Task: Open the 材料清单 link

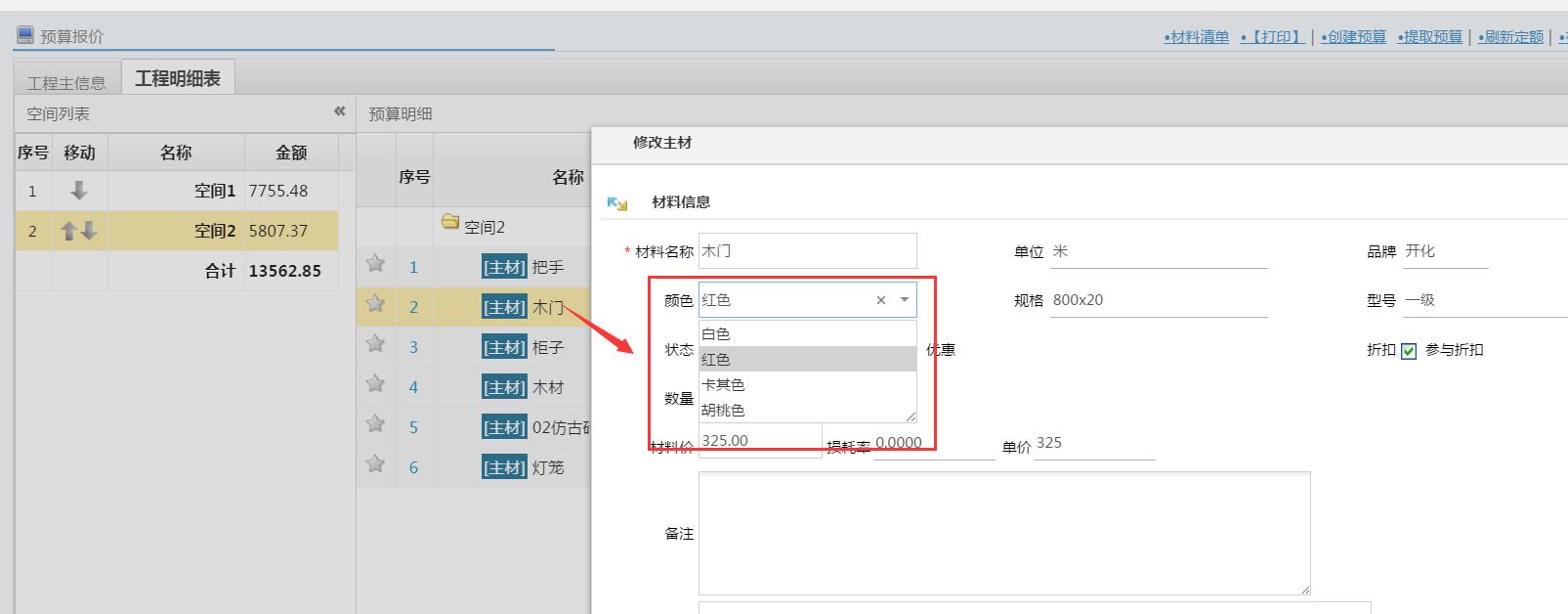Action: 1197,37
